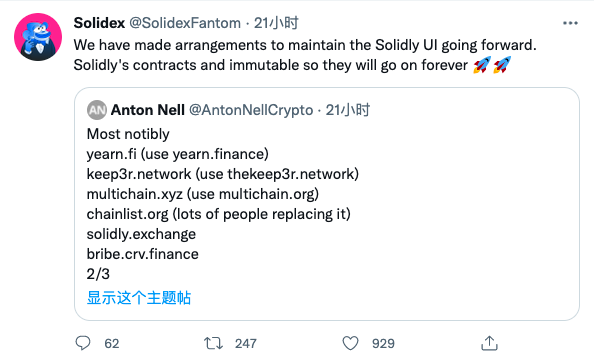The width and height of the screenshot is (594, 363).
Task: Open the @AntonNellCrypto handle
Action: coord(251,110)
